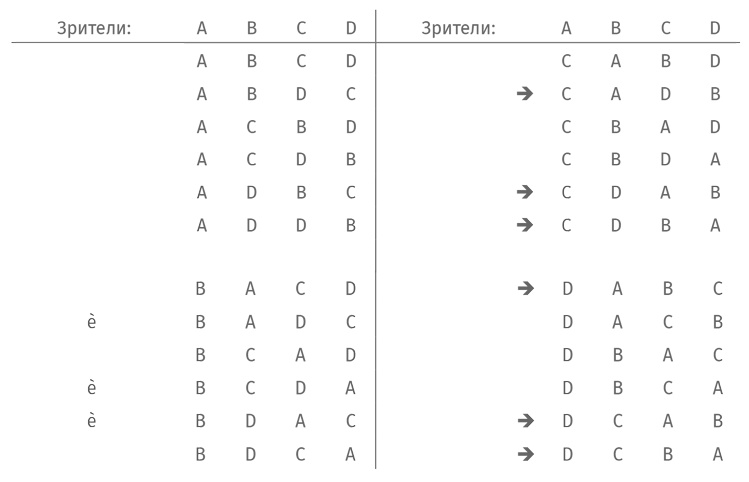Click header letter C in the left table
Screen dimensions: 749x482
click(x=301, y=29)
